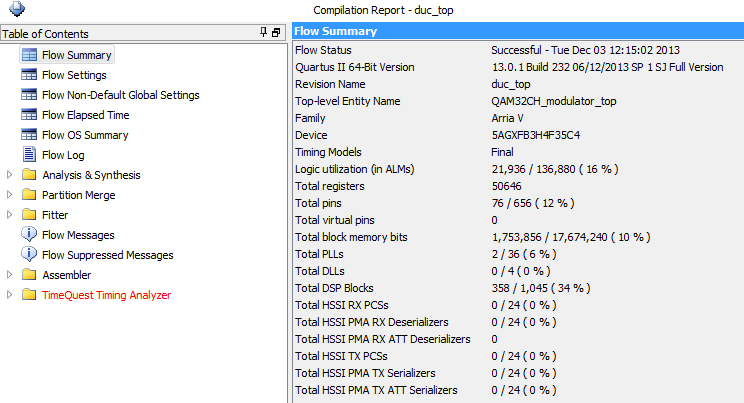Expand the Partition Merge folder
This screenshot has width=744, height=403.
point(9,195)
